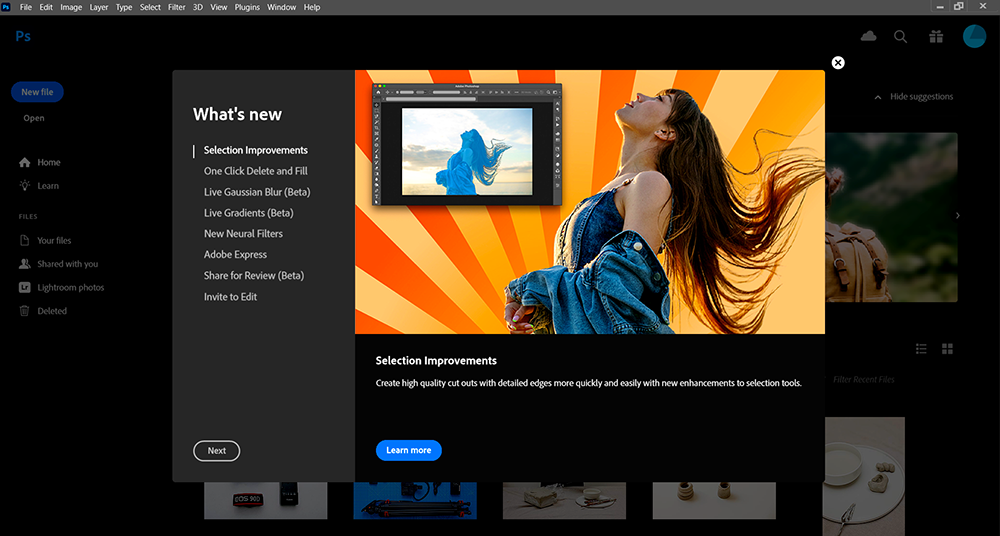
Task: Open the File menu
Action: [26, 7]
